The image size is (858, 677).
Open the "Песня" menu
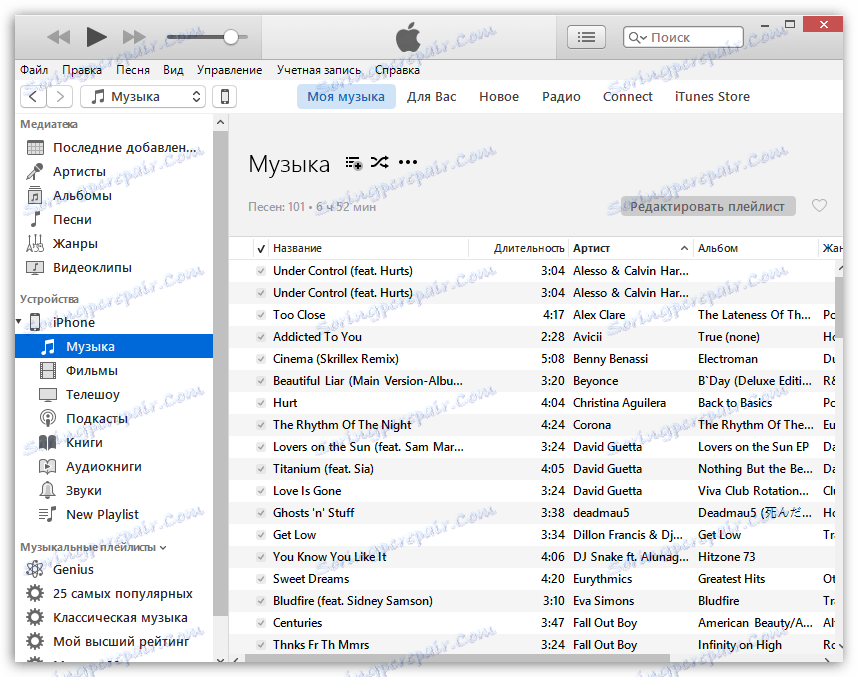tap(132, 70)
